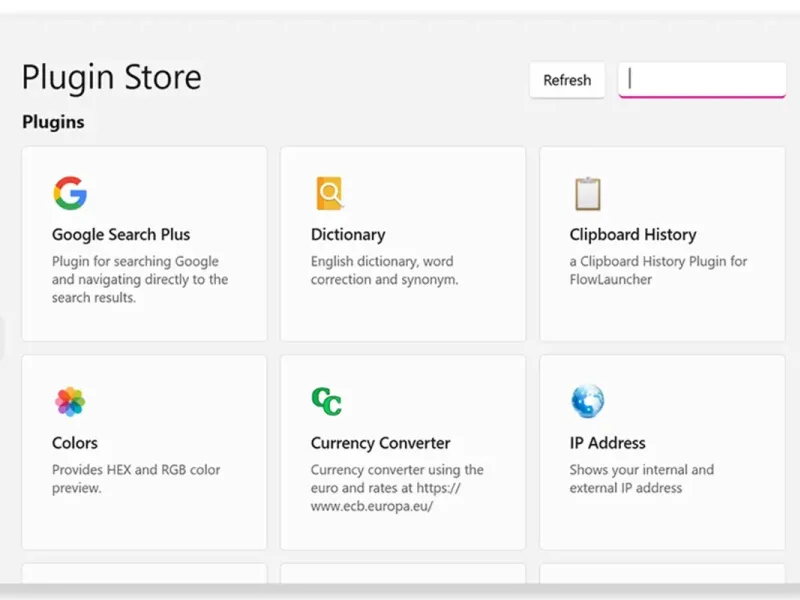Refresh the plugin list

(567, 80)
